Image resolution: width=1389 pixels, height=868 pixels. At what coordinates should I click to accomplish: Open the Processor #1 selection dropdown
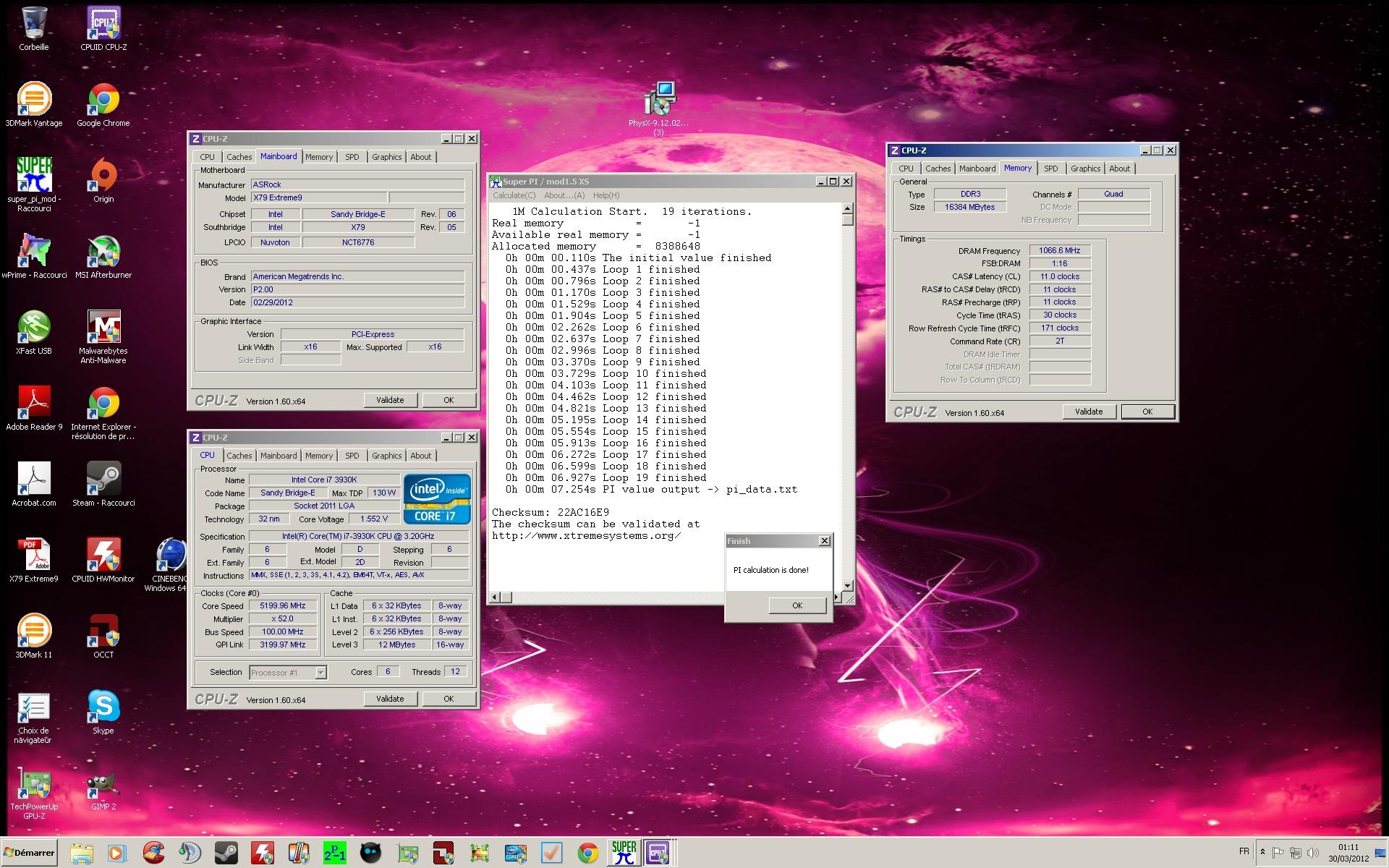[288, 673]
